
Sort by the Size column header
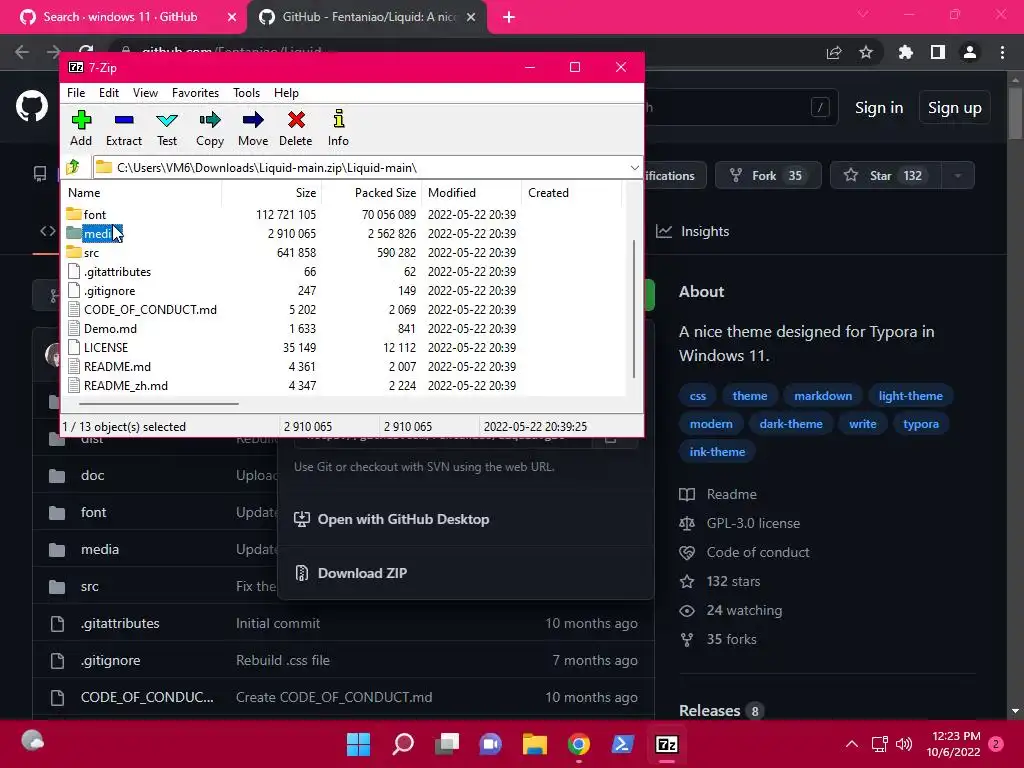pos(272,193)
